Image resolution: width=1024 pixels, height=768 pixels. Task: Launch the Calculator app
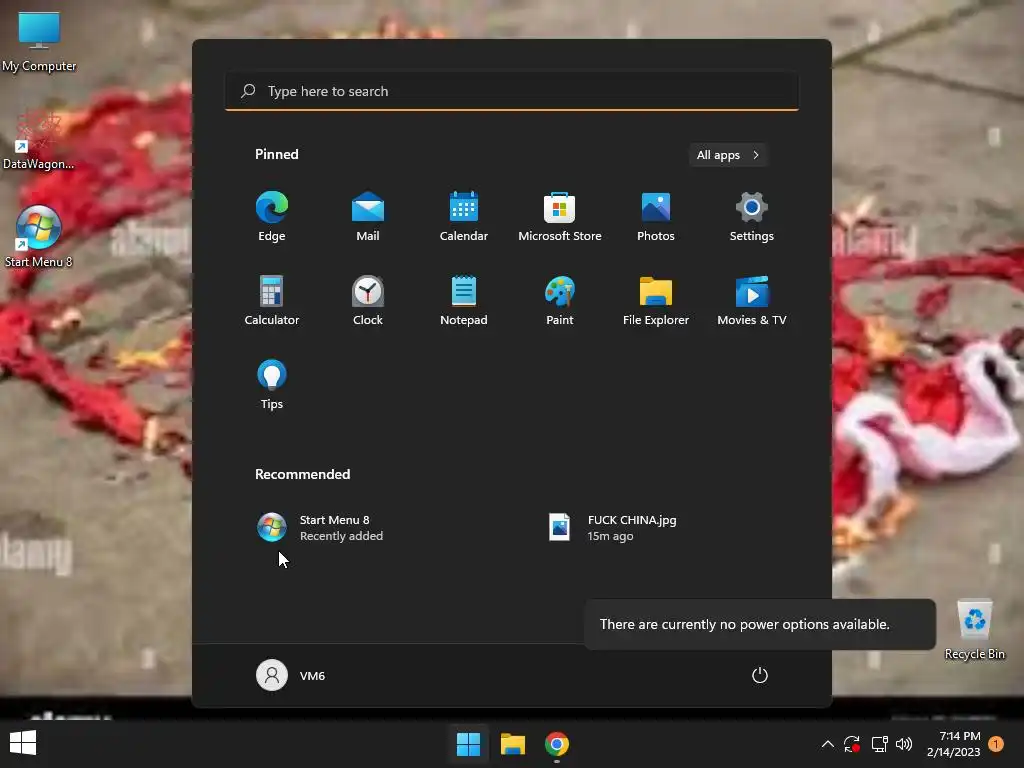[x=272, y=300]
